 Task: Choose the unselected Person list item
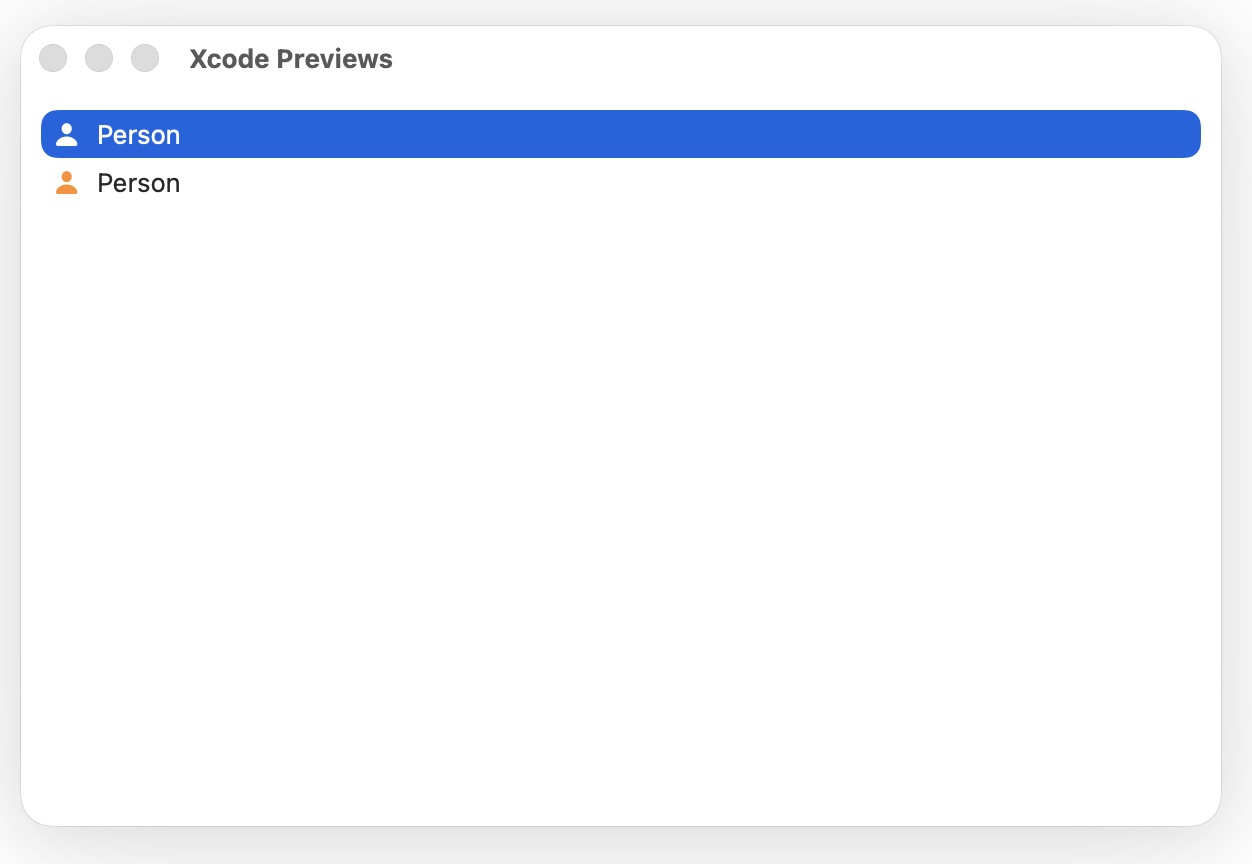(138, 183)
